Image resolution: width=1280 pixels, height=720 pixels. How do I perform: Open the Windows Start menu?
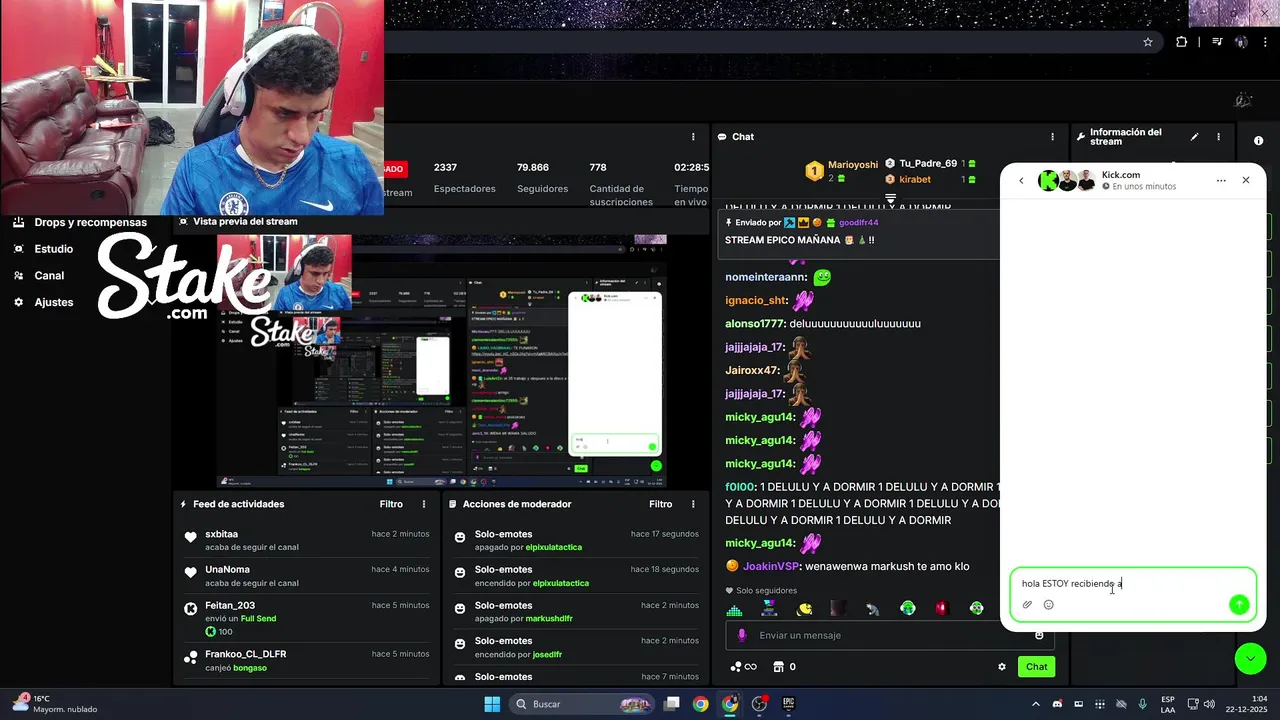(492, 704)
